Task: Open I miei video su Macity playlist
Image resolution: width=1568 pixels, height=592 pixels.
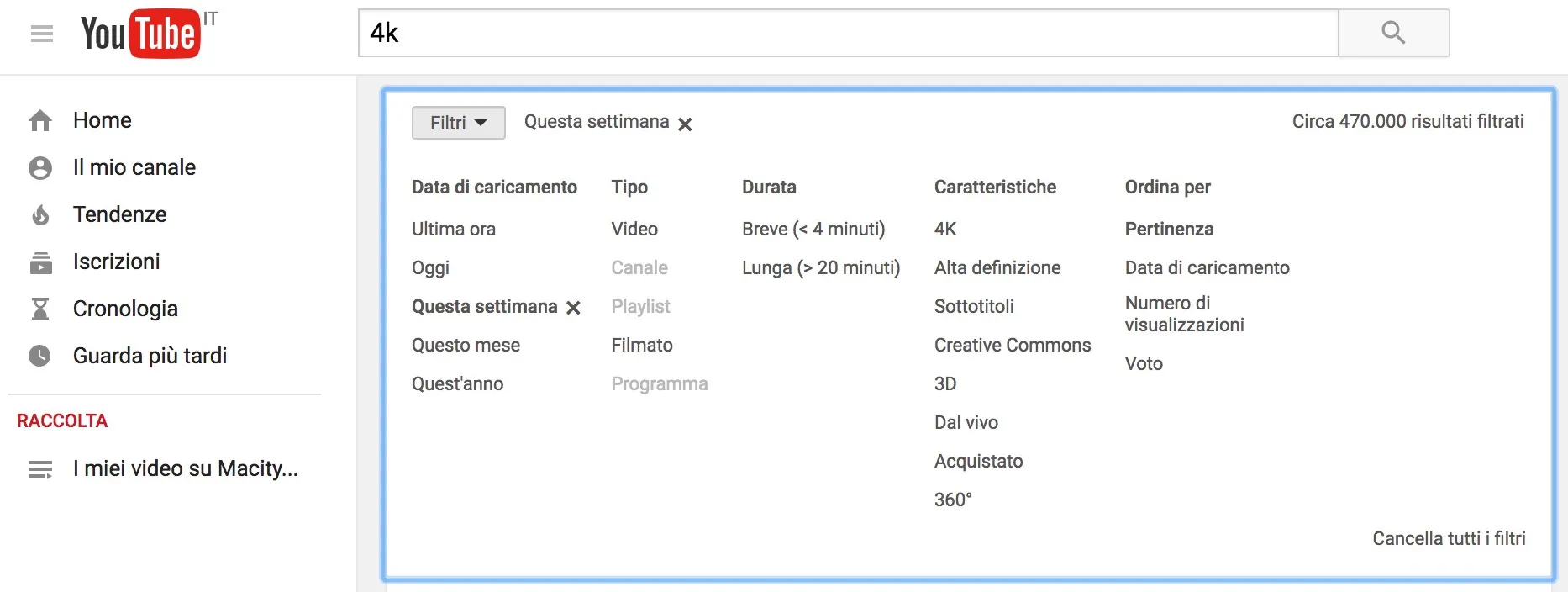Action: (185, 468)
